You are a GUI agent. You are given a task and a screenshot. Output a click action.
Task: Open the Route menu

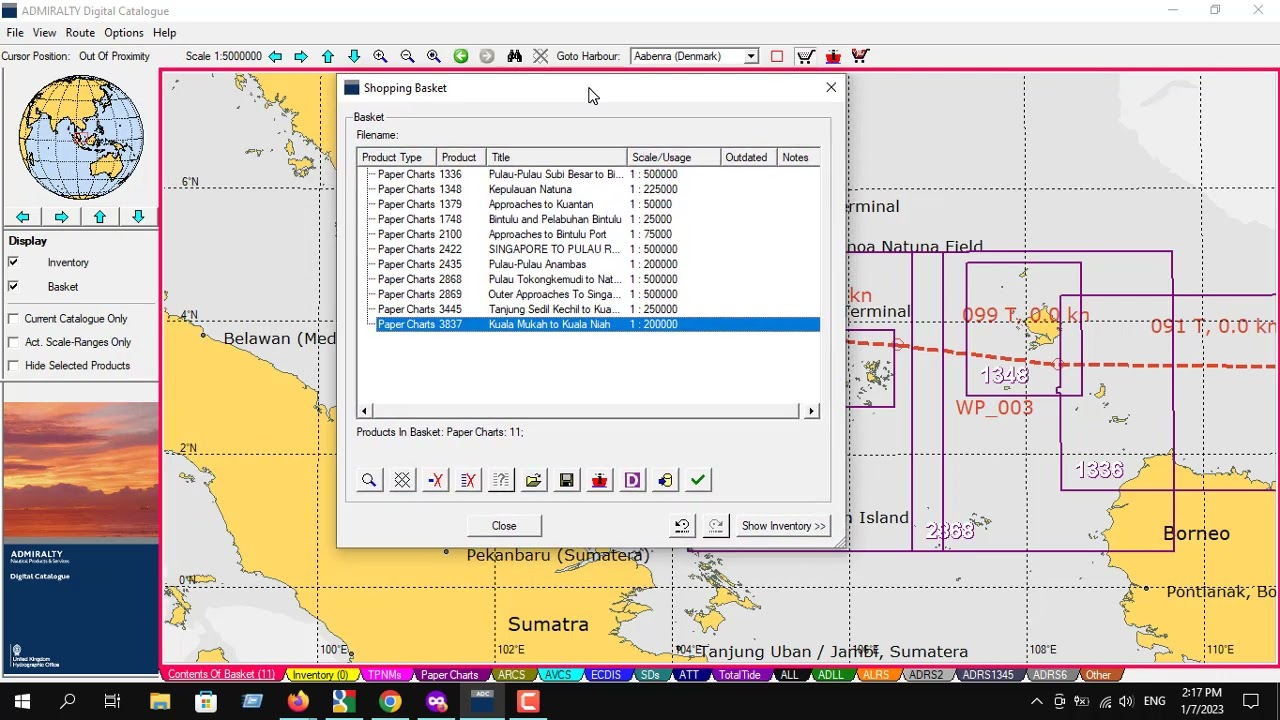[x=80, y=33]
